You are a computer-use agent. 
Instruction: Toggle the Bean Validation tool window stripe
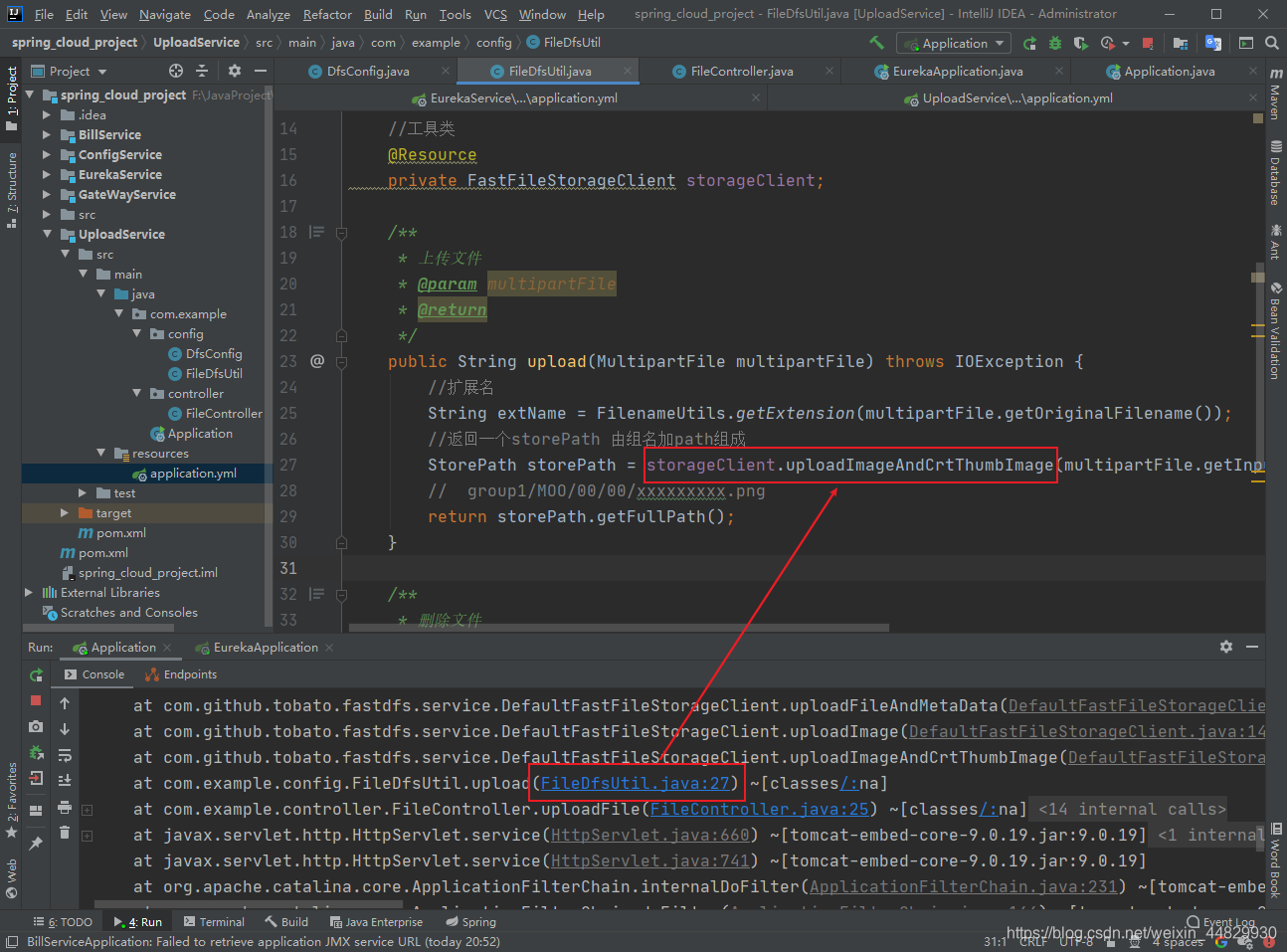[1275, 330]
